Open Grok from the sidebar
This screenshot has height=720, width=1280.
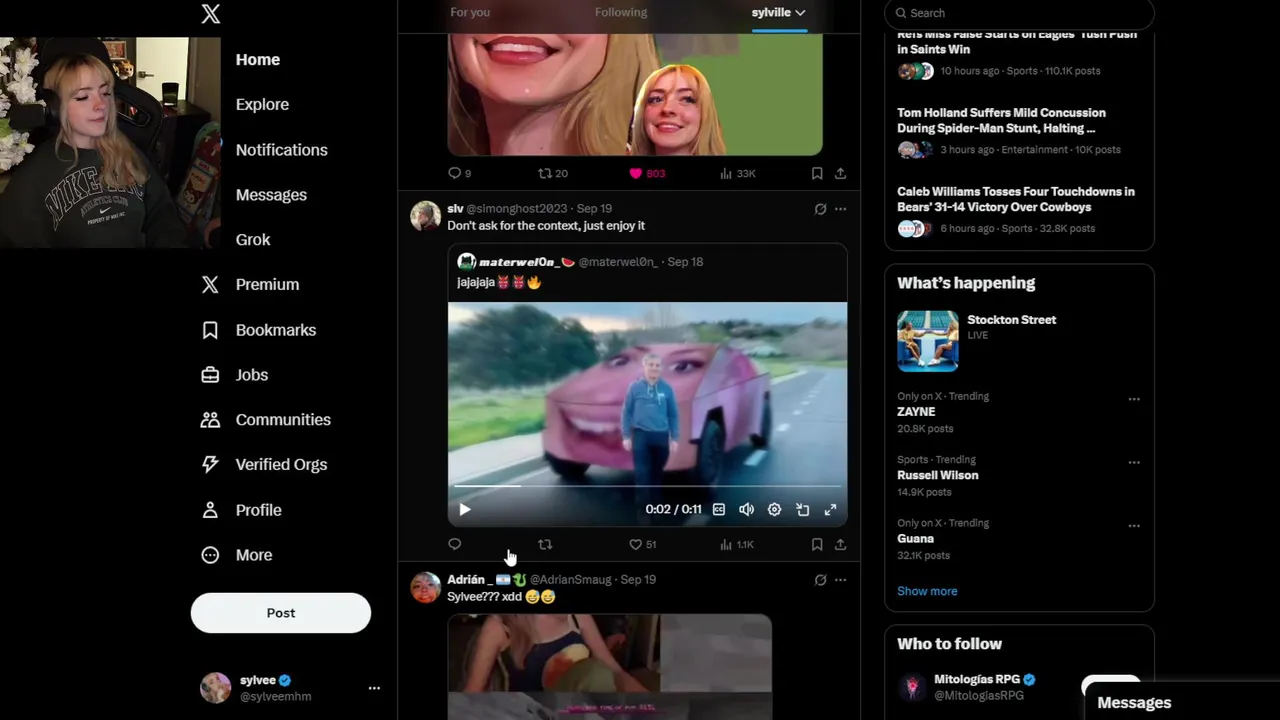(x=253, y=240)
